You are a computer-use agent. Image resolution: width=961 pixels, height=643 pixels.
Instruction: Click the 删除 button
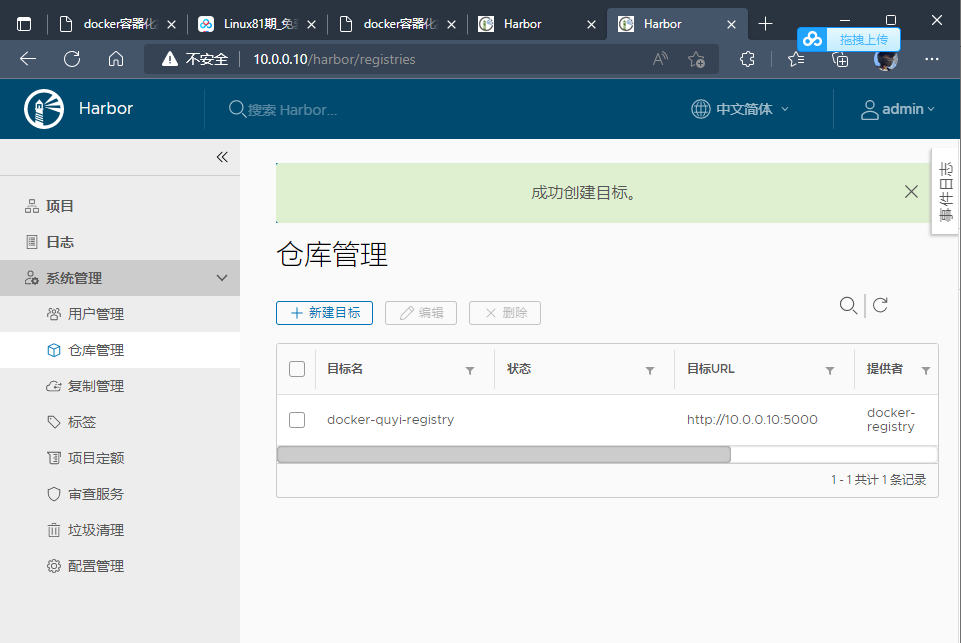click(504, 313)
